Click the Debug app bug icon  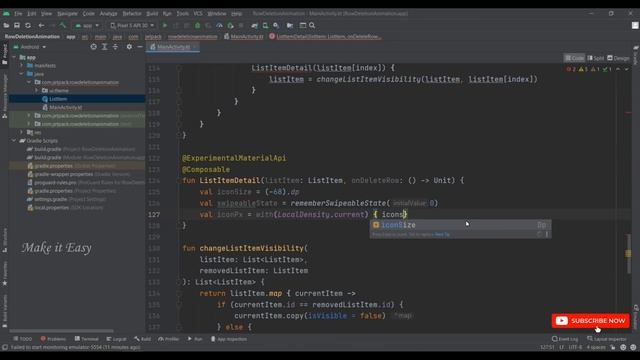[x=198, y=25]
